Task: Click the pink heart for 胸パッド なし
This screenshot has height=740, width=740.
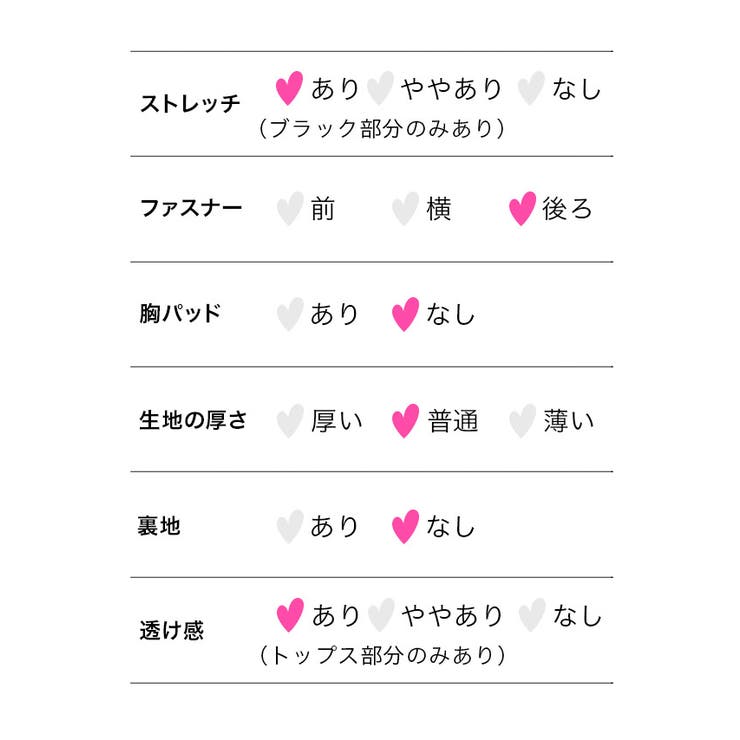Action: click(405, 314)
